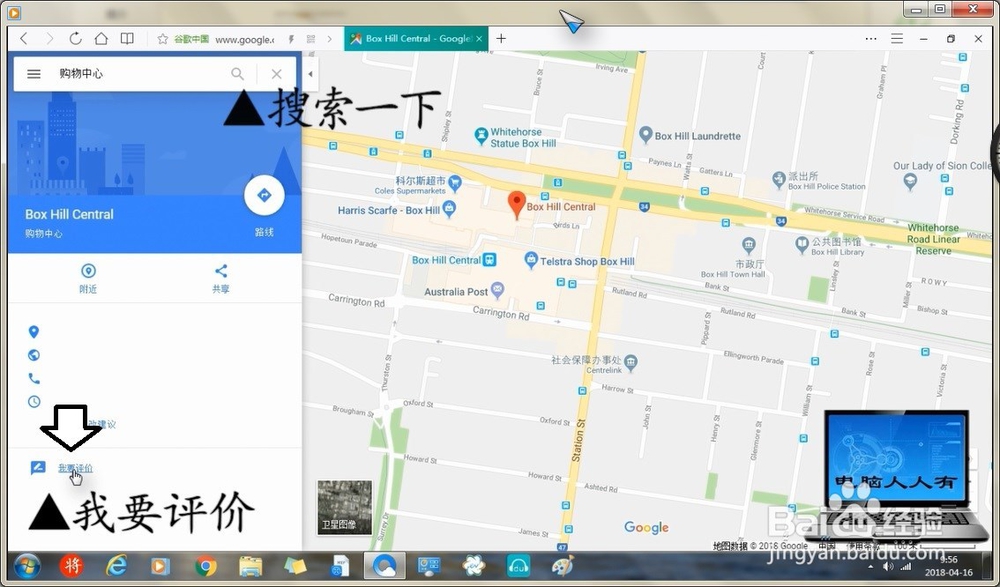Clear the search box with the X

tap(276, 74)
